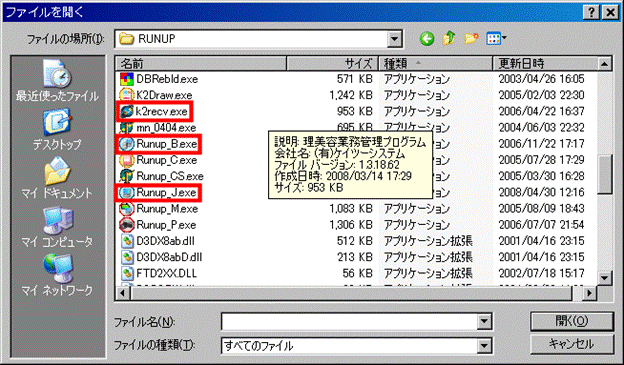The image size is (624, 365).
Task: Select the file name DBRebld.exe
Action: point(167,79)
